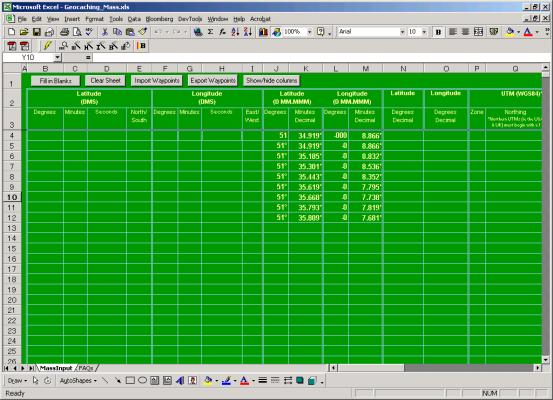This screenshot has height=400, width=553.
Task: Expand the font name dropdown
Action: pos(402,32)
